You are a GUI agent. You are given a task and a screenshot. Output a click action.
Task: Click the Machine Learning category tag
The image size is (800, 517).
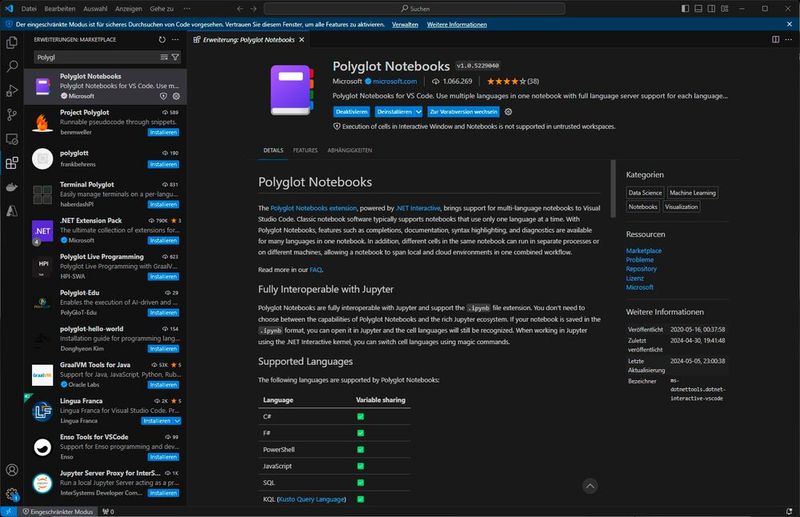tap(692, 192)
